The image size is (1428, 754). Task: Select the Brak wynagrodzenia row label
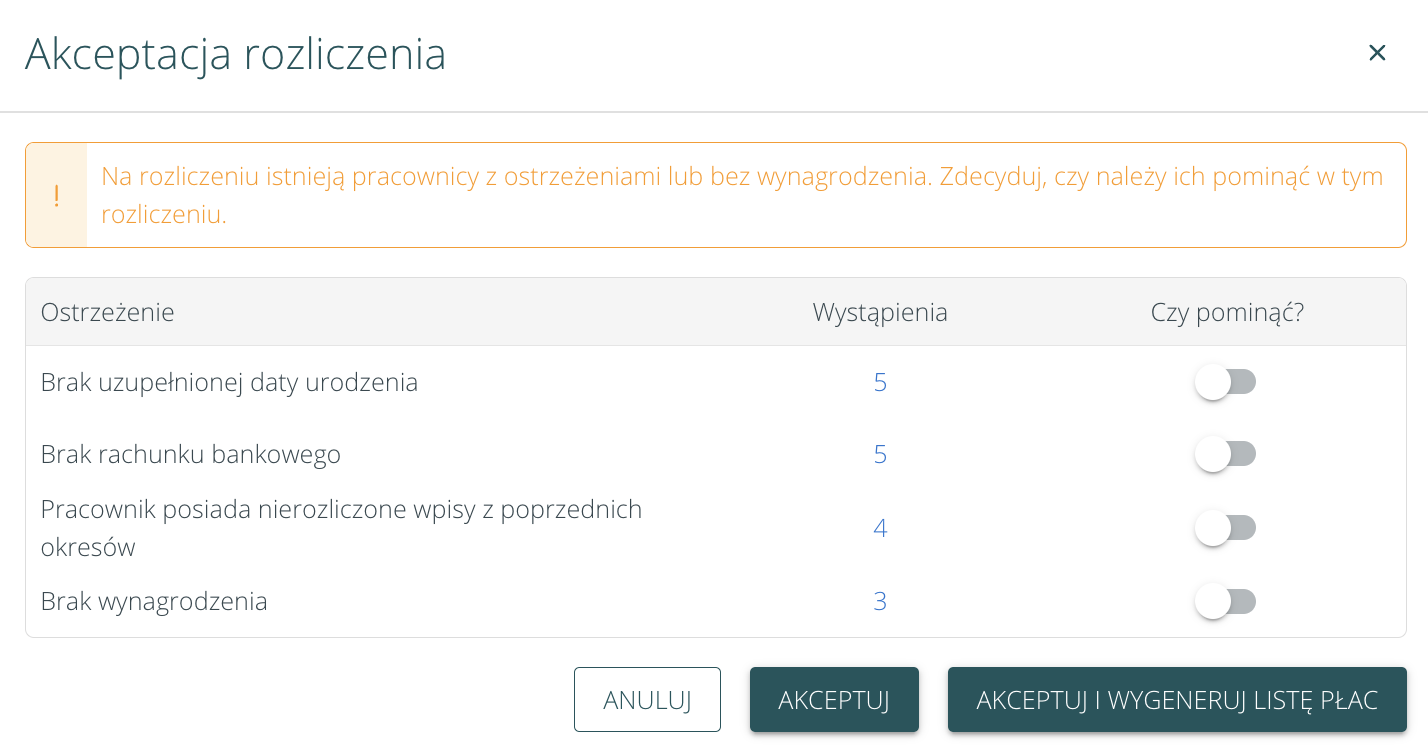click(x=154, y=601)
